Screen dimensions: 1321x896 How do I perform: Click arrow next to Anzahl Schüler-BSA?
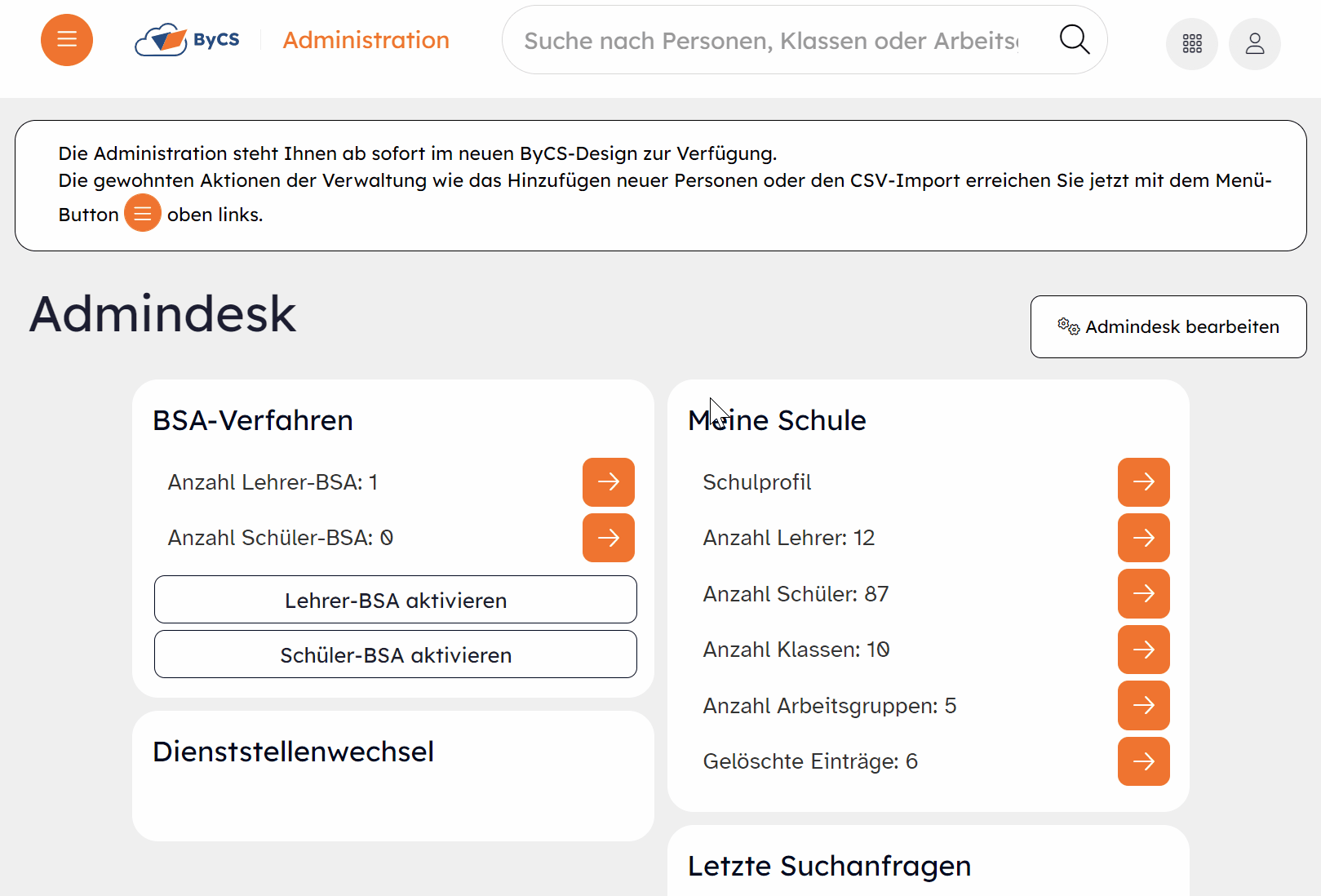click(608, 538)
